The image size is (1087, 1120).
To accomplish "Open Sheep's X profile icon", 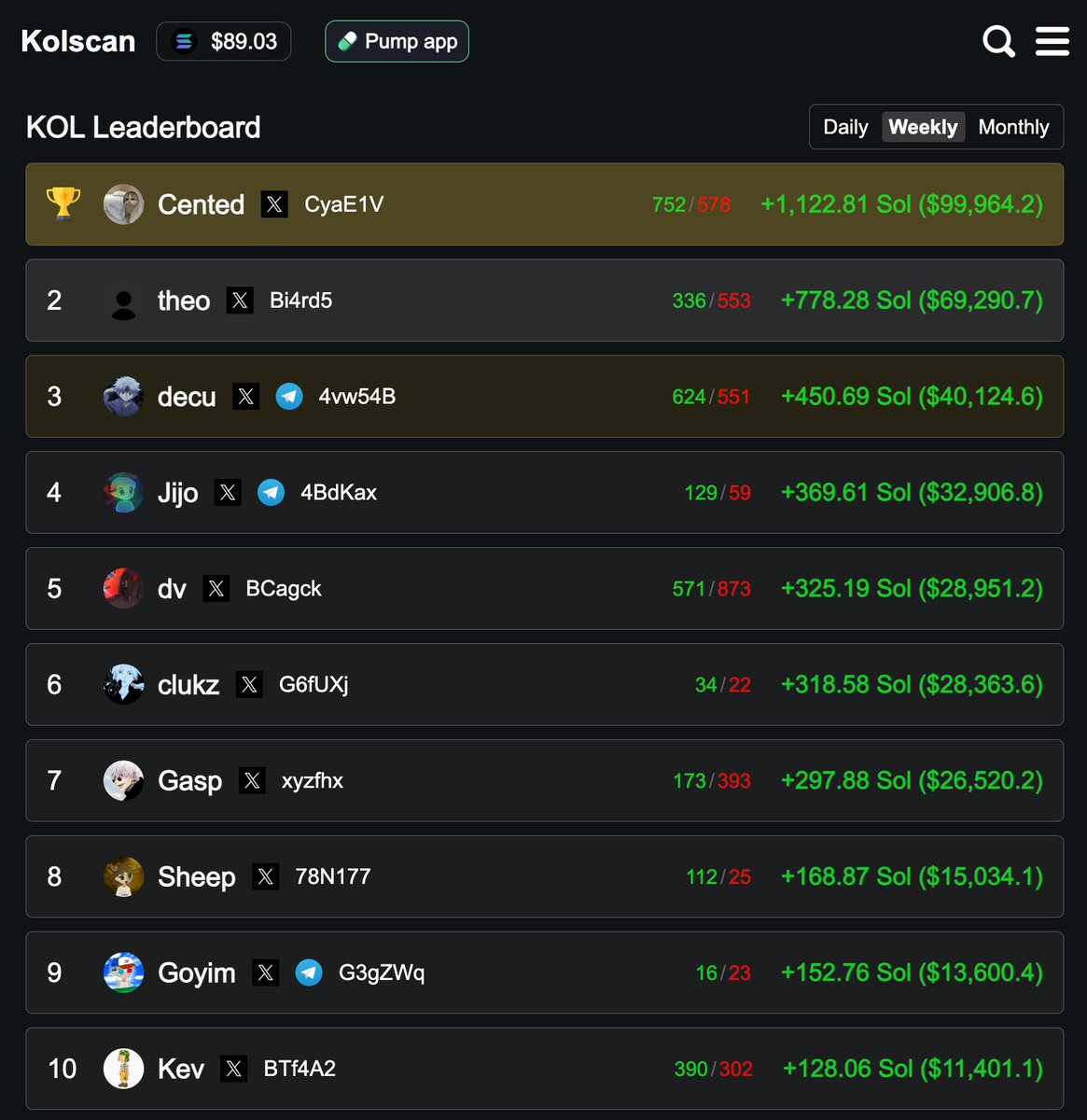I will coord(266,877).
